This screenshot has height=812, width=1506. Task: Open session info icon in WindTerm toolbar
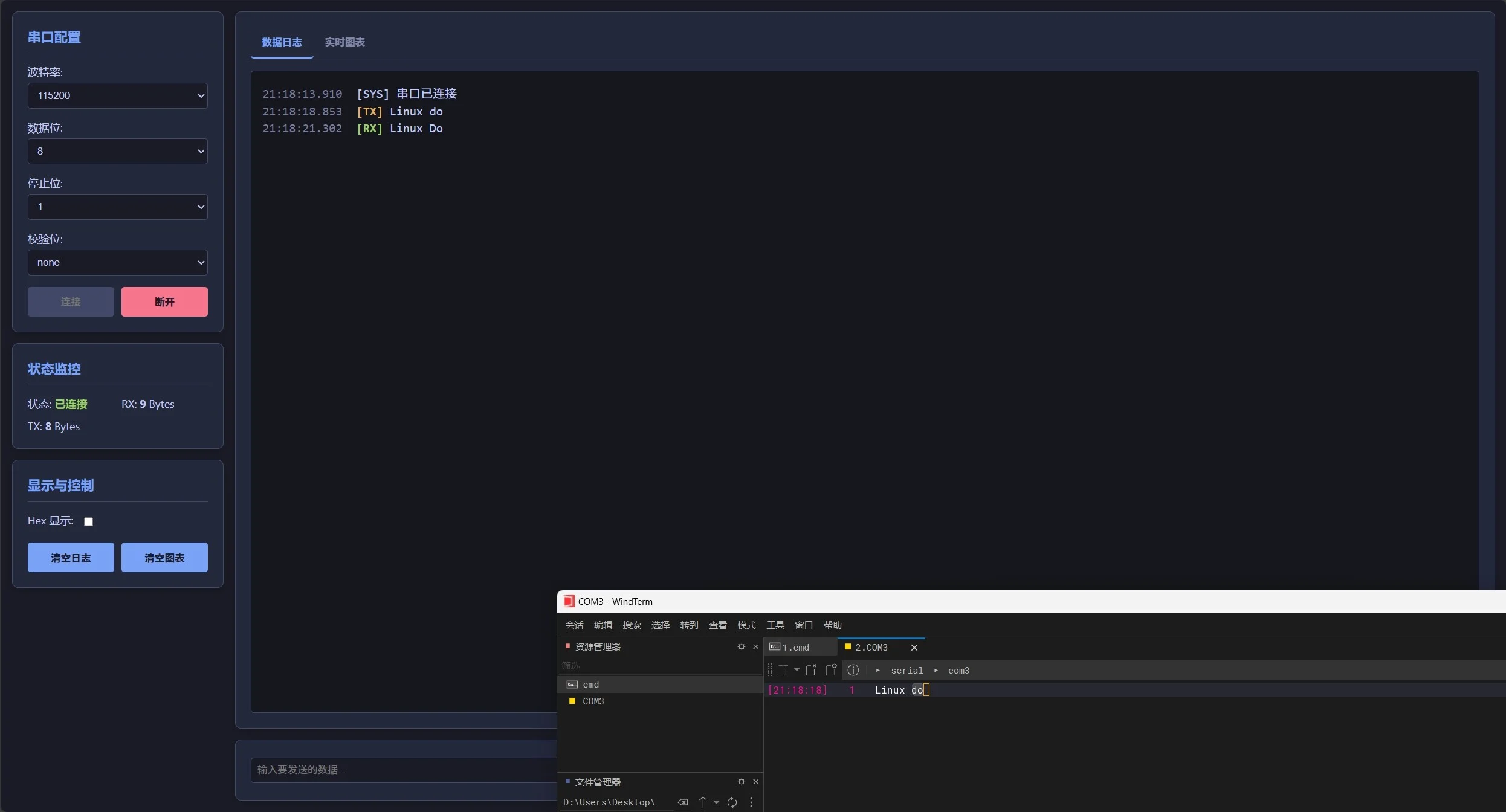click(853, 670)
